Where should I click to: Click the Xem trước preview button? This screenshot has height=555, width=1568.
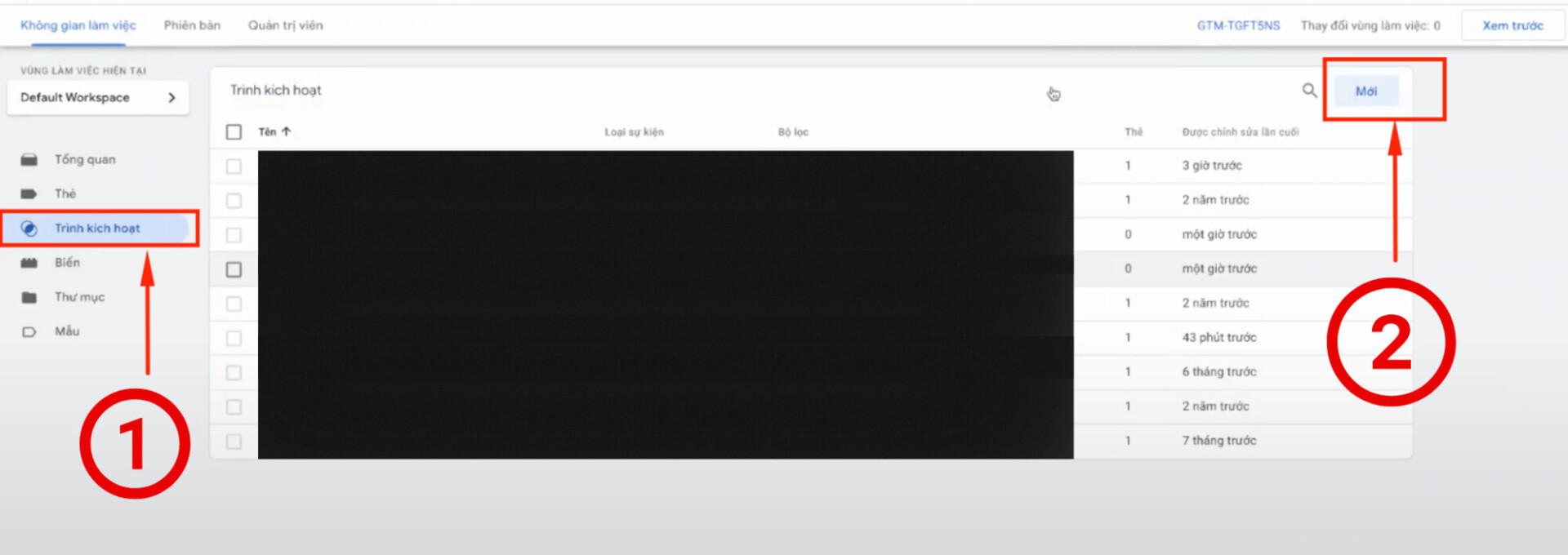click(x=1512, y=26)
